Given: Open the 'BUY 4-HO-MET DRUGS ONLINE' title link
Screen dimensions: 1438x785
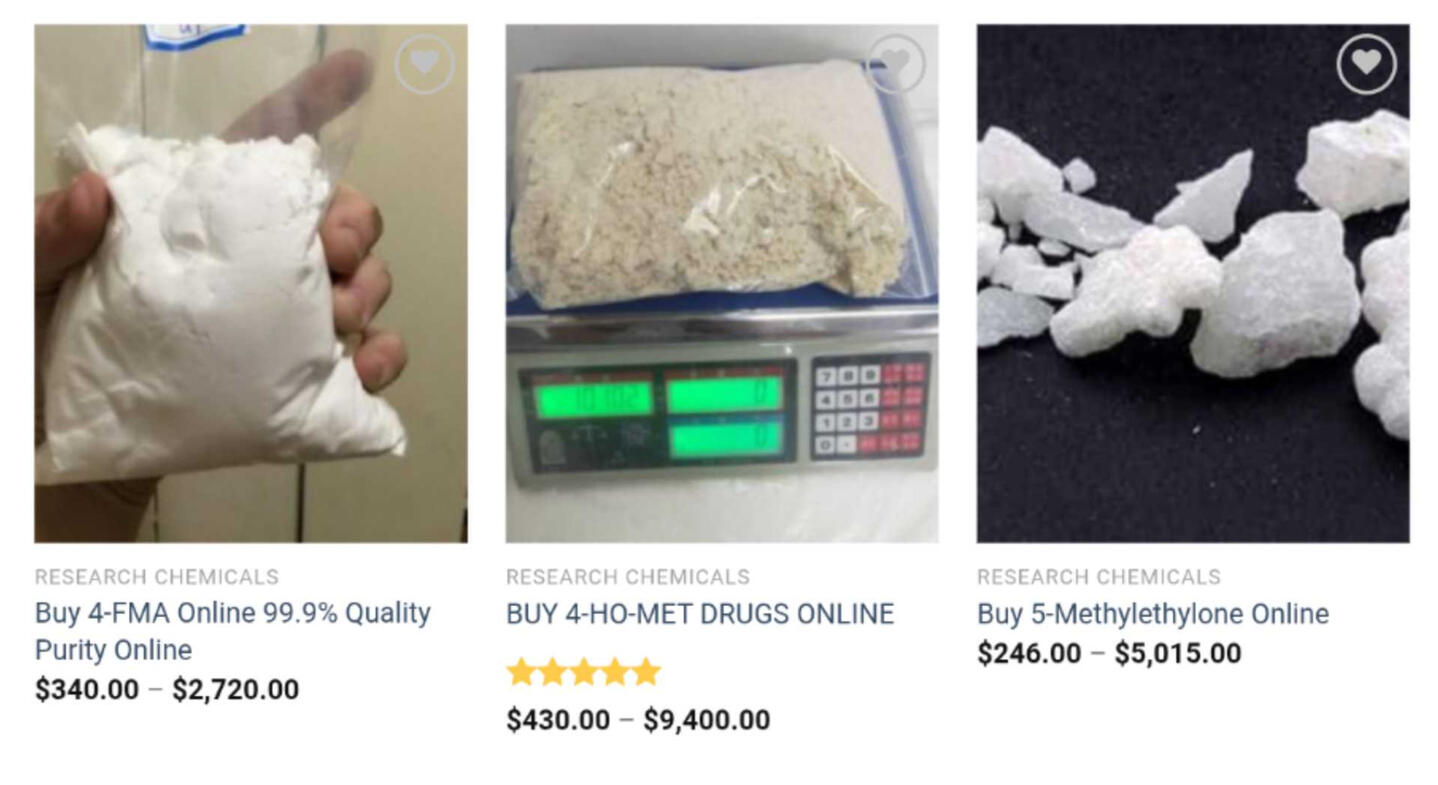Looking at the screenshot, I should click(x=700, y=613).
